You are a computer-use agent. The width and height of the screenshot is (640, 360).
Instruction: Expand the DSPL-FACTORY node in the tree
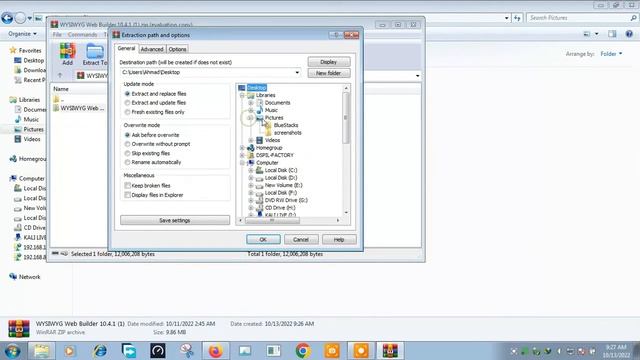coord(242,156)
